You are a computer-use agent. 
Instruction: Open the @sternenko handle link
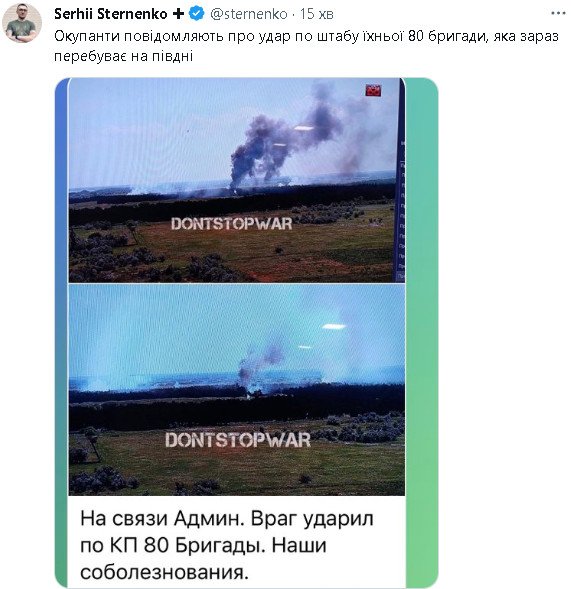(249, 14)
